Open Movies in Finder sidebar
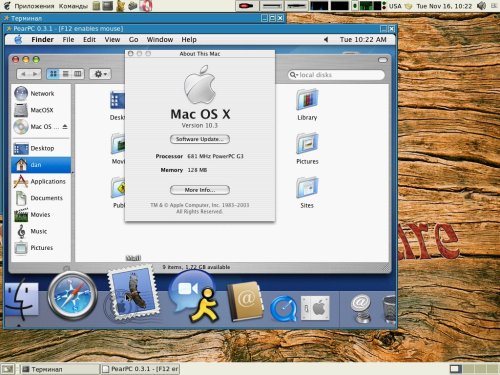The image size is (500, 375). 42,215
